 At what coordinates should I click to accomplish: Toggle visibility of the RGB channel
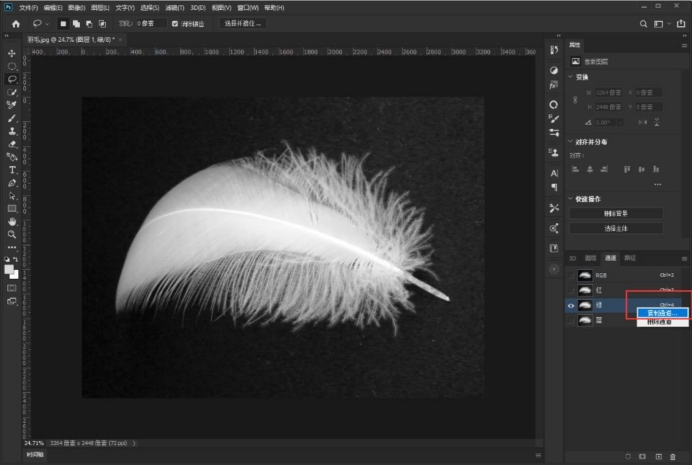tap(571, 275)
